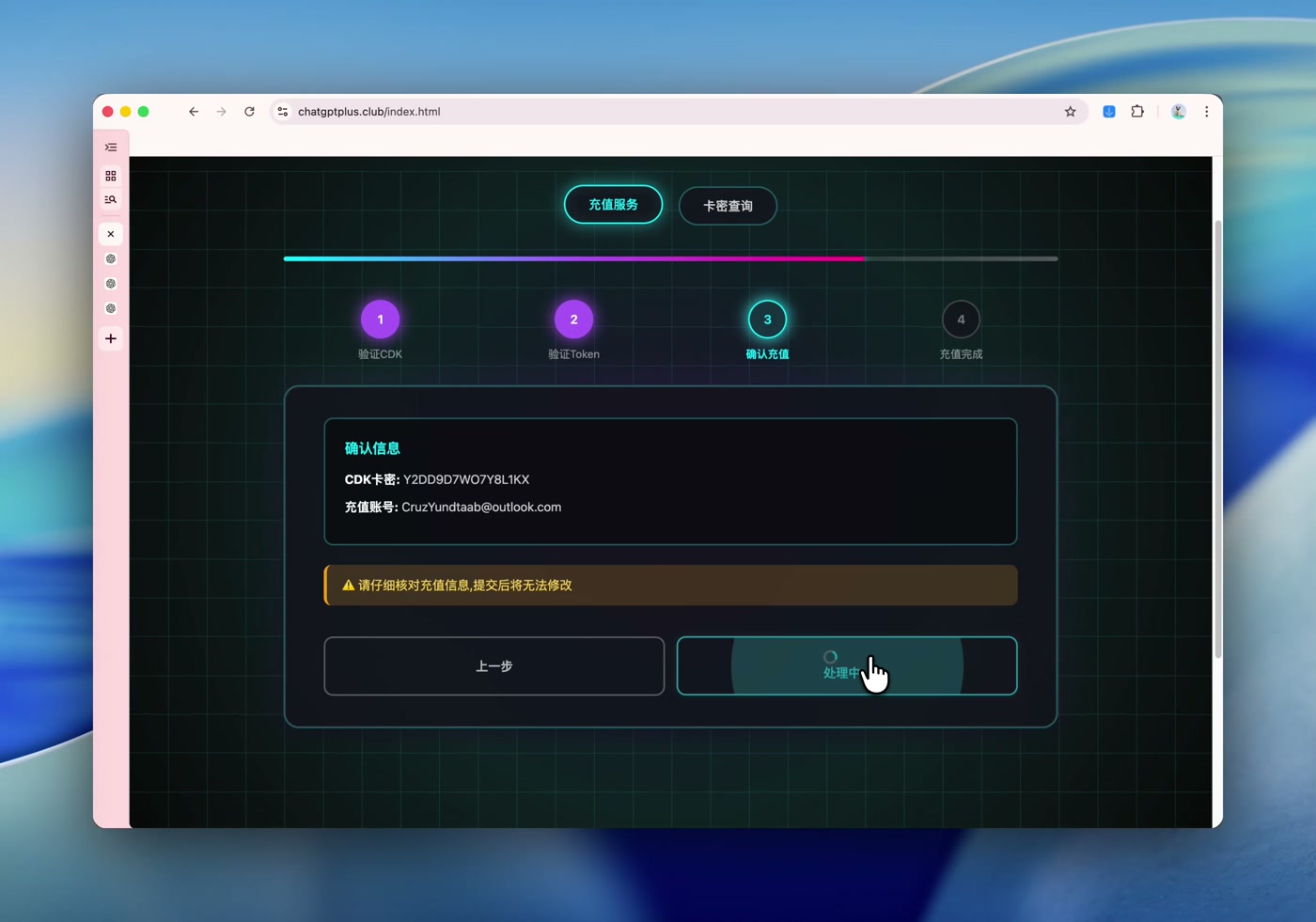Screen dimensions: 1316x922
Task: Switch to the first ChatGPT sidebar tab
Action: point(111,258)
